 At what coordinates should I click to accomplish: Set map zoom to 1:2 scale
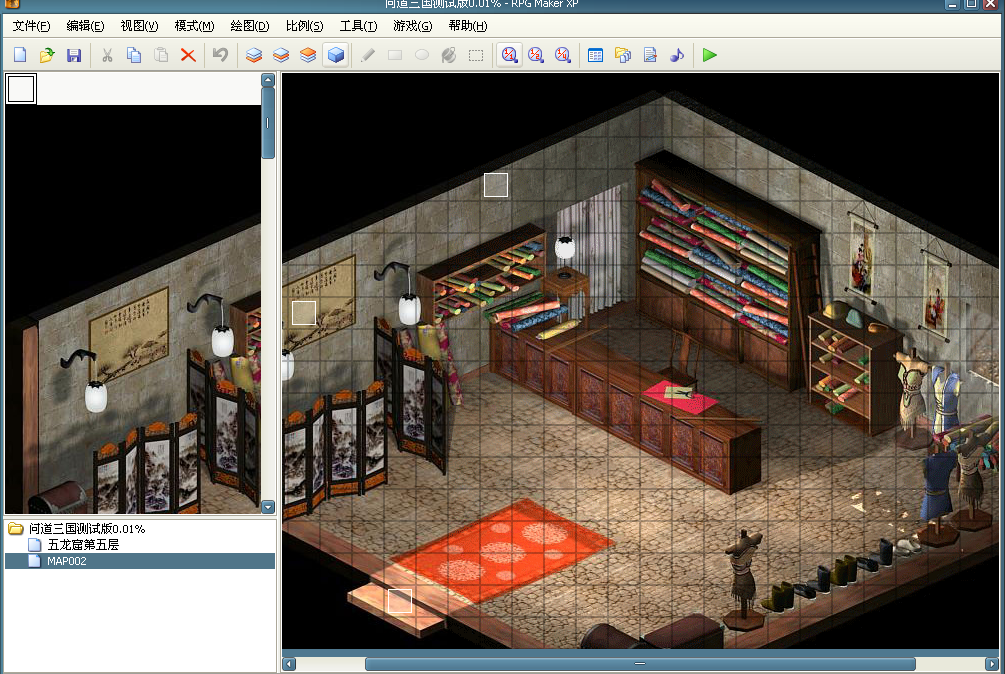point(536,55)
